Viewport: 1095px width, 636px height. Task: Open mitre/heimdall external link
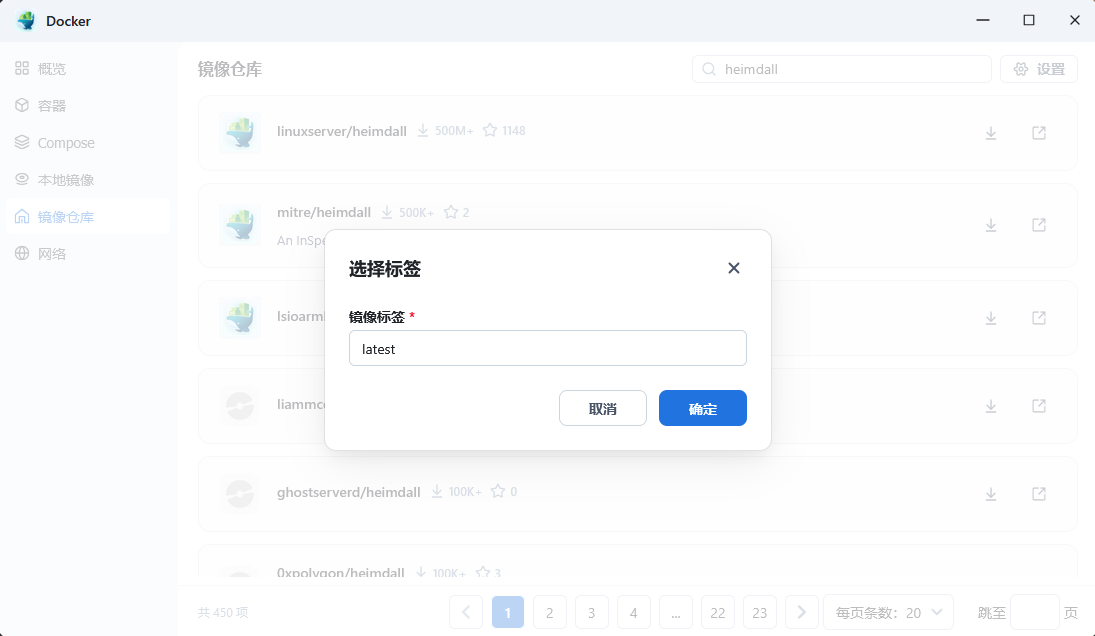coord(1038,225)
